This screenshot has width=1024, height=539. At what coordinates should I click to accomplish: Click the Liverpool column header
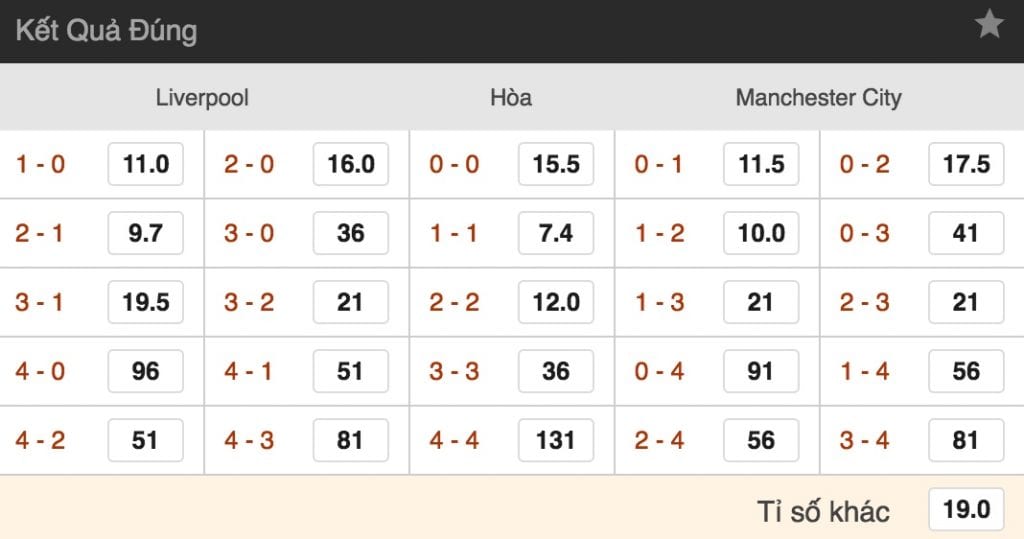202,98
